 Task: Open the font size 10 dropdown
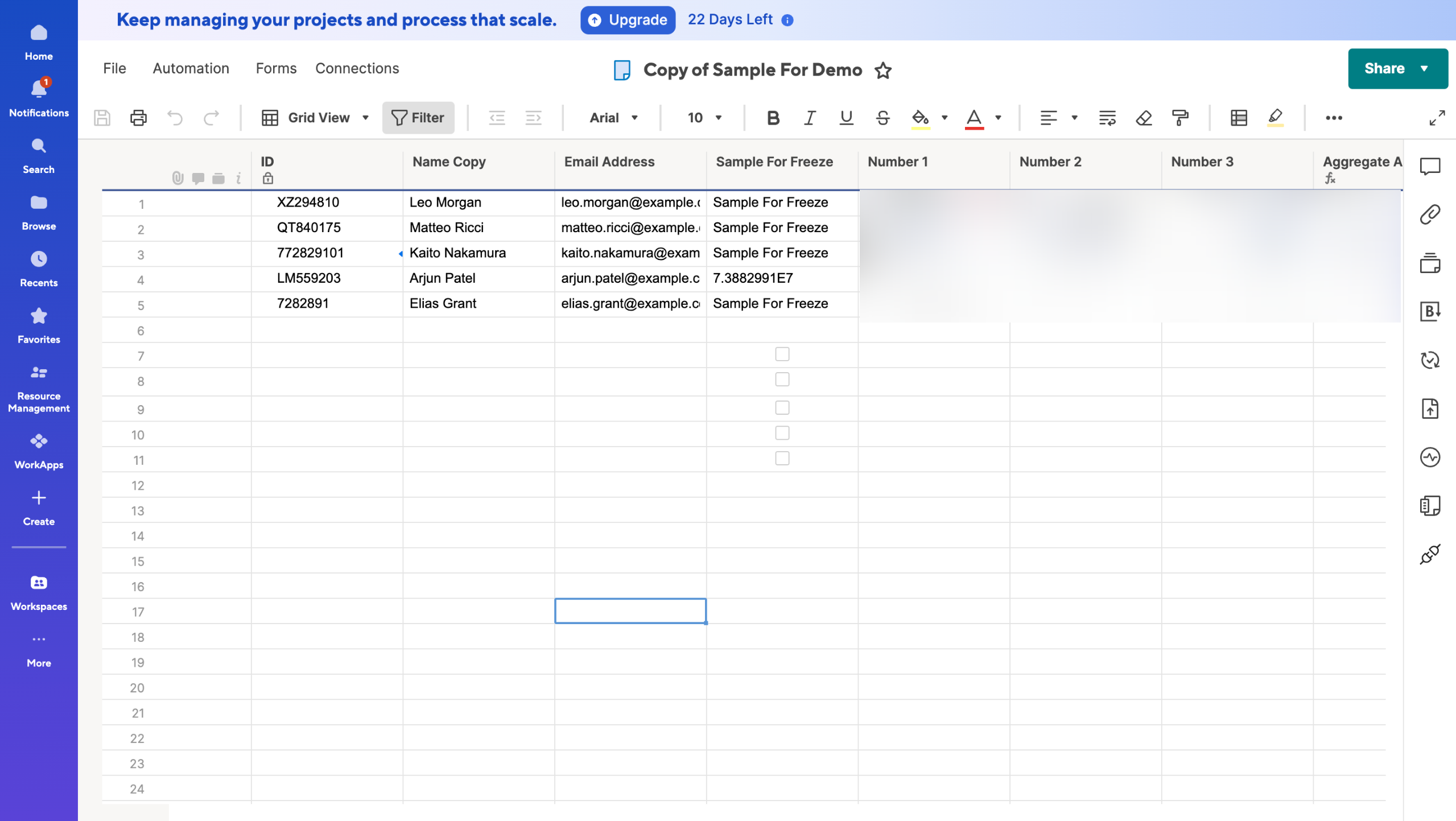tap(704, 118)
